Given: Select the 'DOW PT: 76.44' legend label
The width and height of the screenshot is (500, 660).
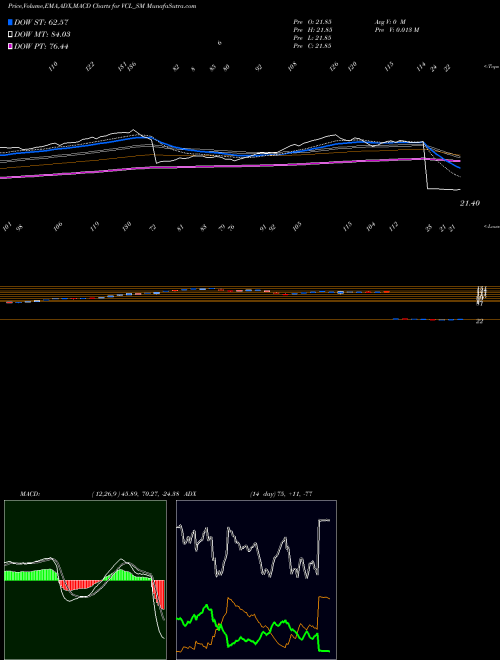Looking at the screenshot, I should (41, 46).
